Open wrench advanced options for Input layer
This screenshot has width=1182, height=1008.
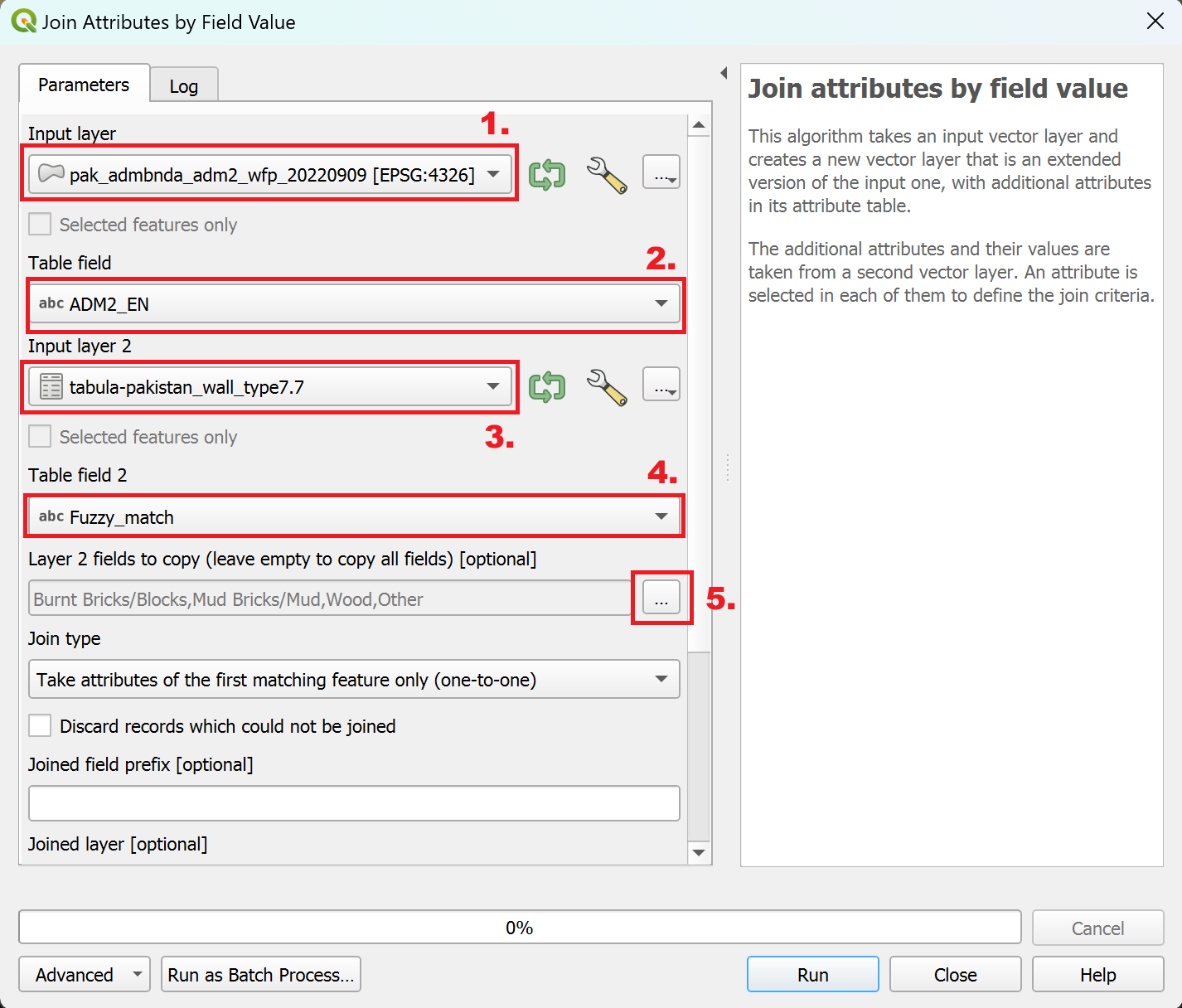pyautogui.click(x=607, y=175)
